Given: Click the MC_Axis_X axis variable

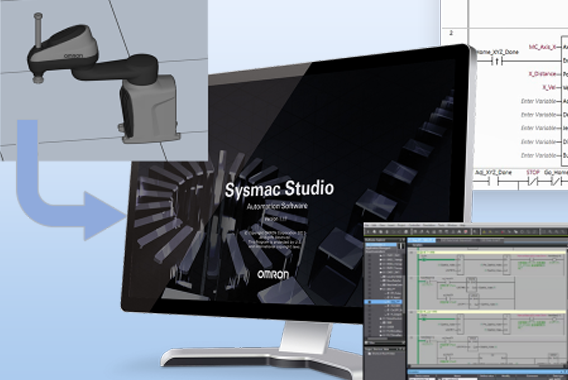Looking at the screenshot, I should point(542,47).
